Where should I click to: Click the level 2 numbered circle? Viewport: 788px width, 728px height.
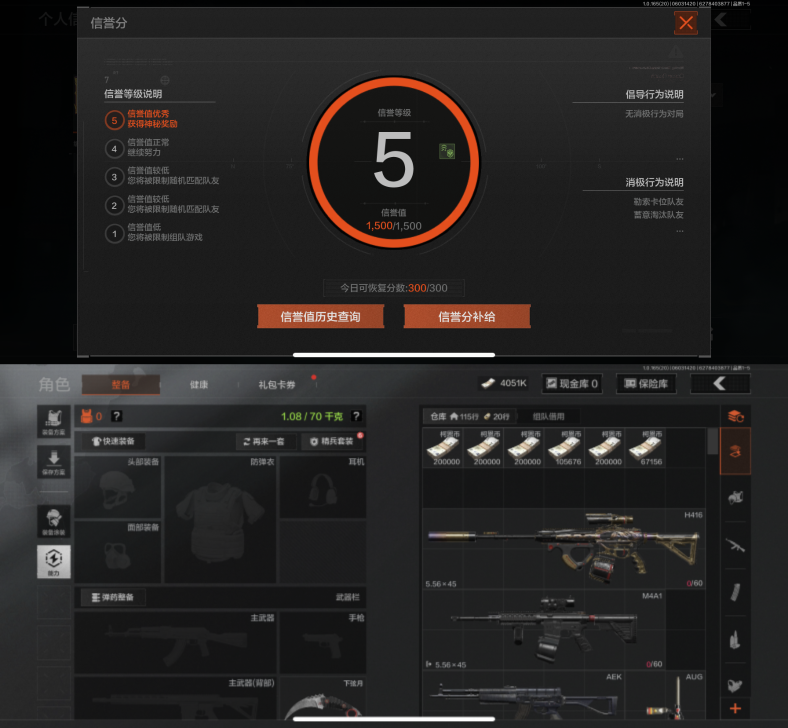(114, 205)
